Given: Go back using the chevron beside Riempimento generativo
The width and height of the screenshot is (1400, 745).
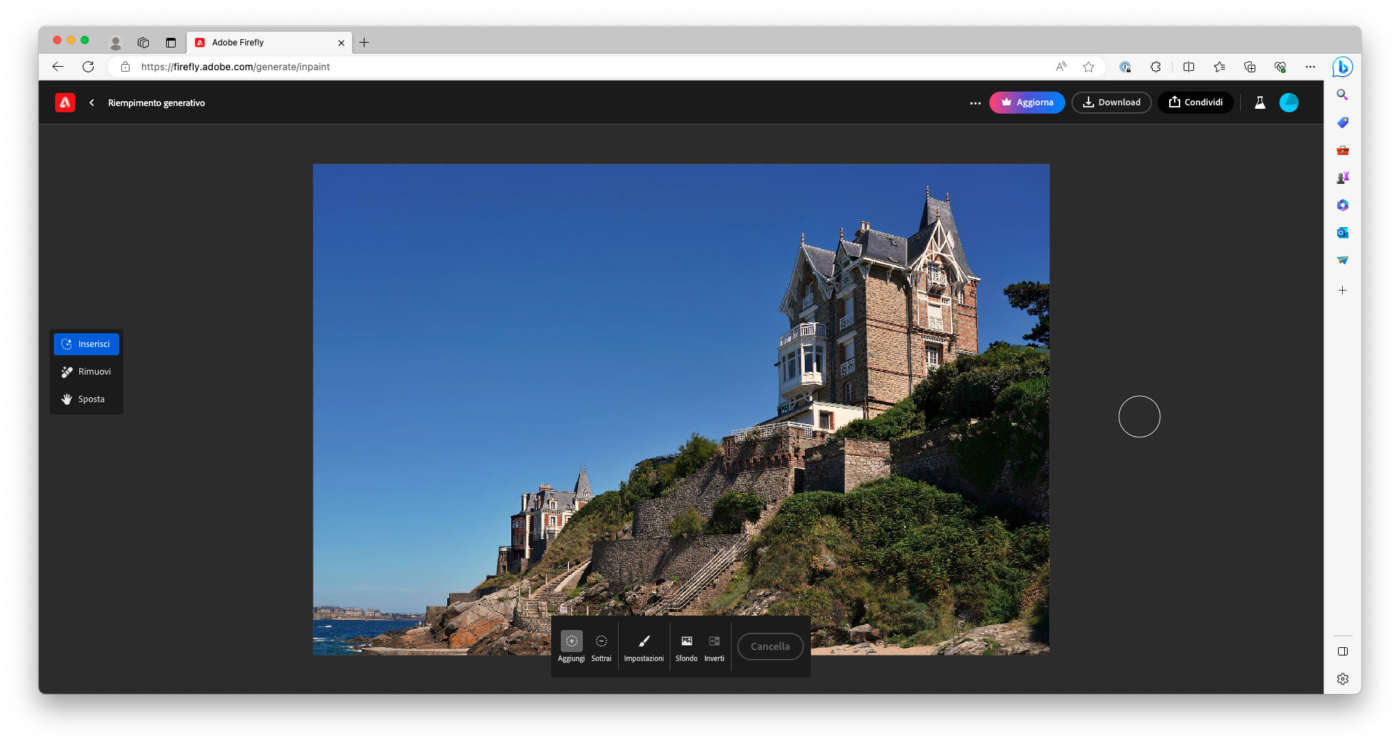Looking at the screenshot, I should (92, 102).
